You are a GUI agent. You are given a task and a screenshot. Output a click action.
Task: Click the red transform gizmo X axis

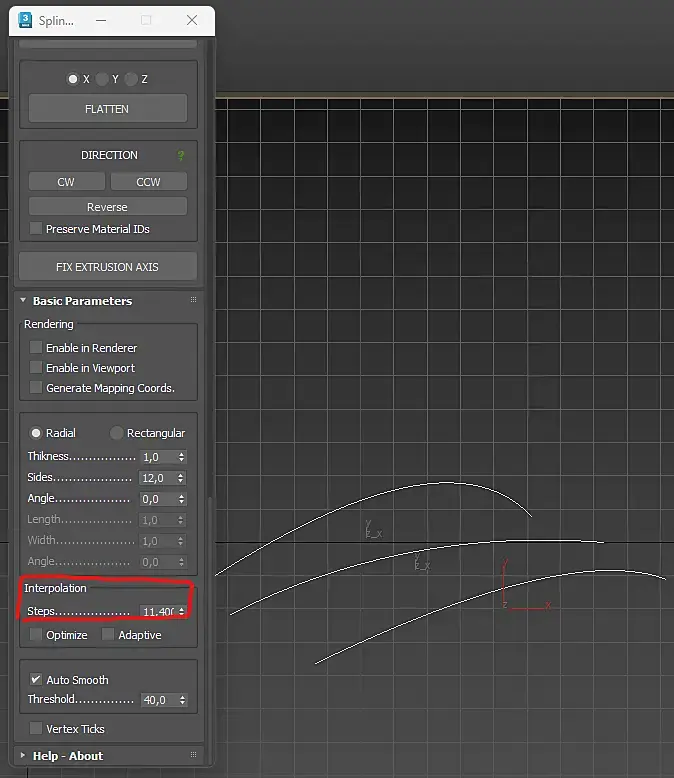[x=529, y=608]
